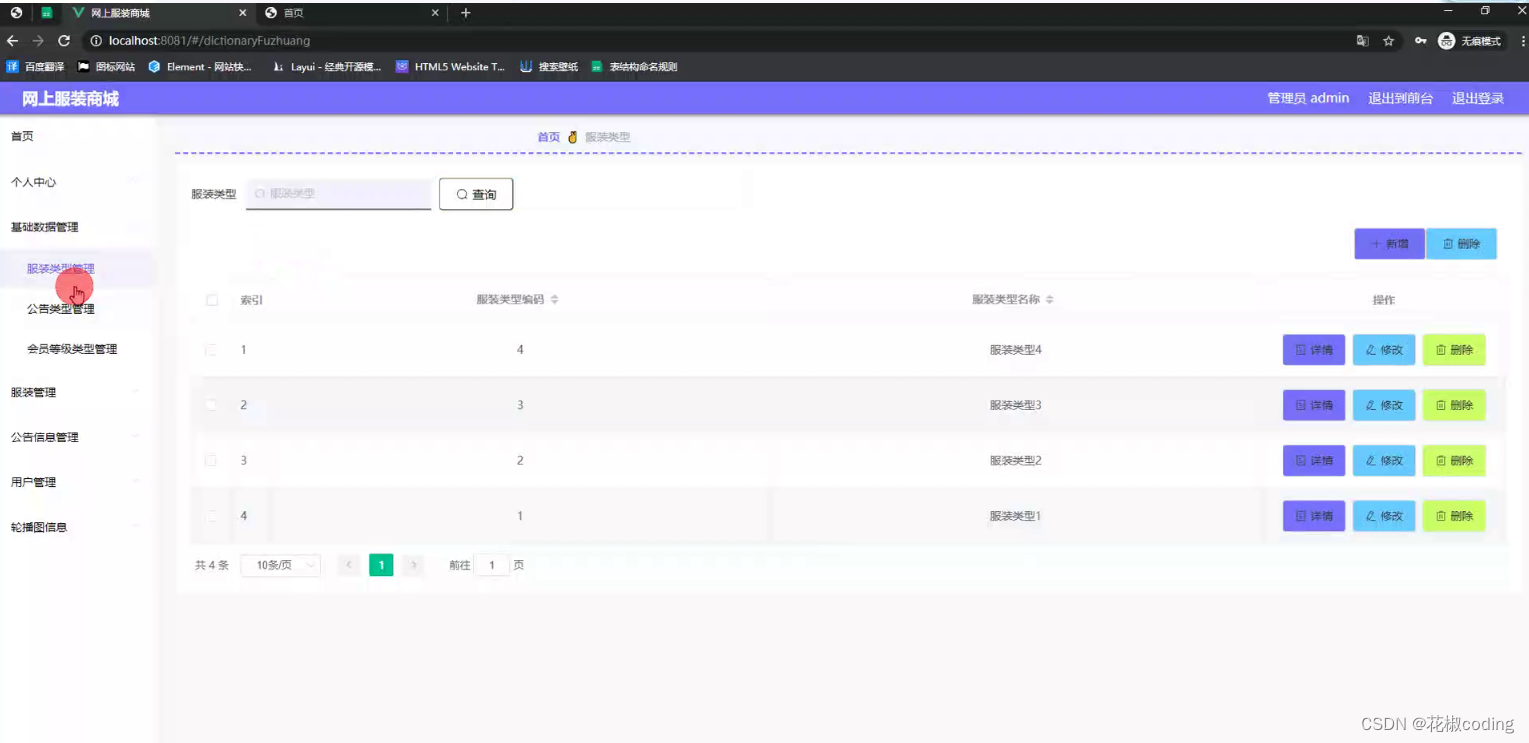Click 退出登录 in the header

click(x=1478, y=98)
